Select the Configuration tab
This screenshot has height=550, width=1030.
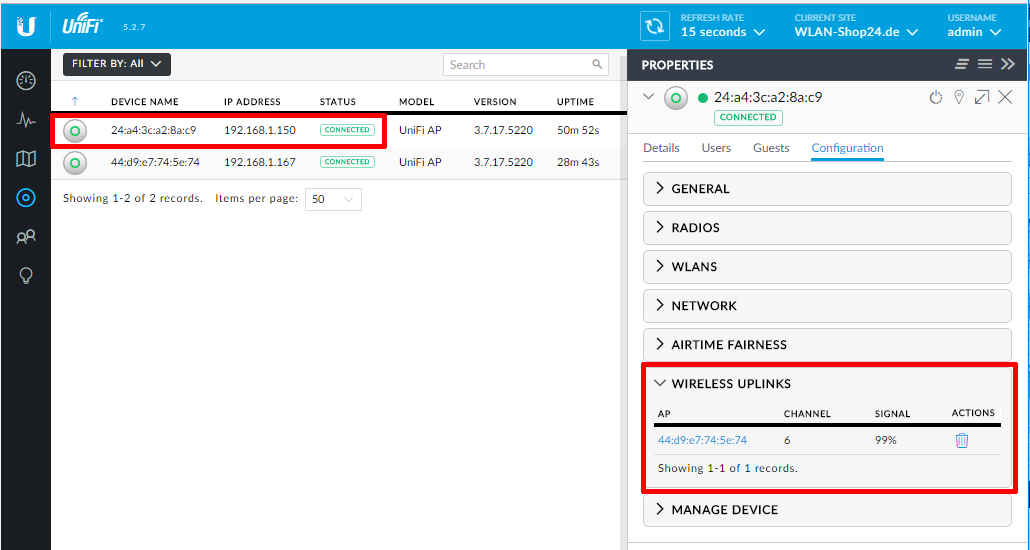[x=847, y=149]
